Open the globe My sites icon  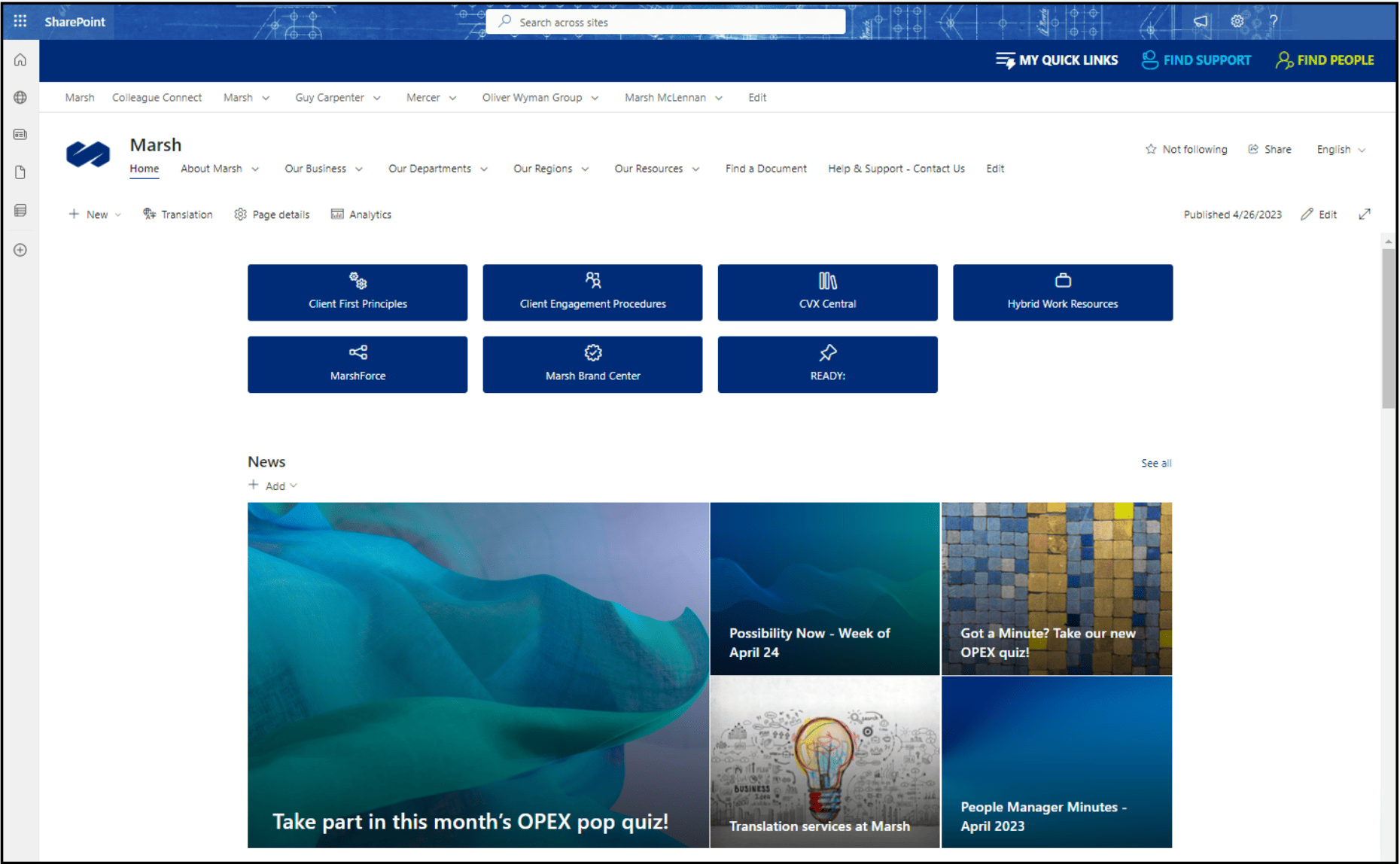(x=20, y=98)
